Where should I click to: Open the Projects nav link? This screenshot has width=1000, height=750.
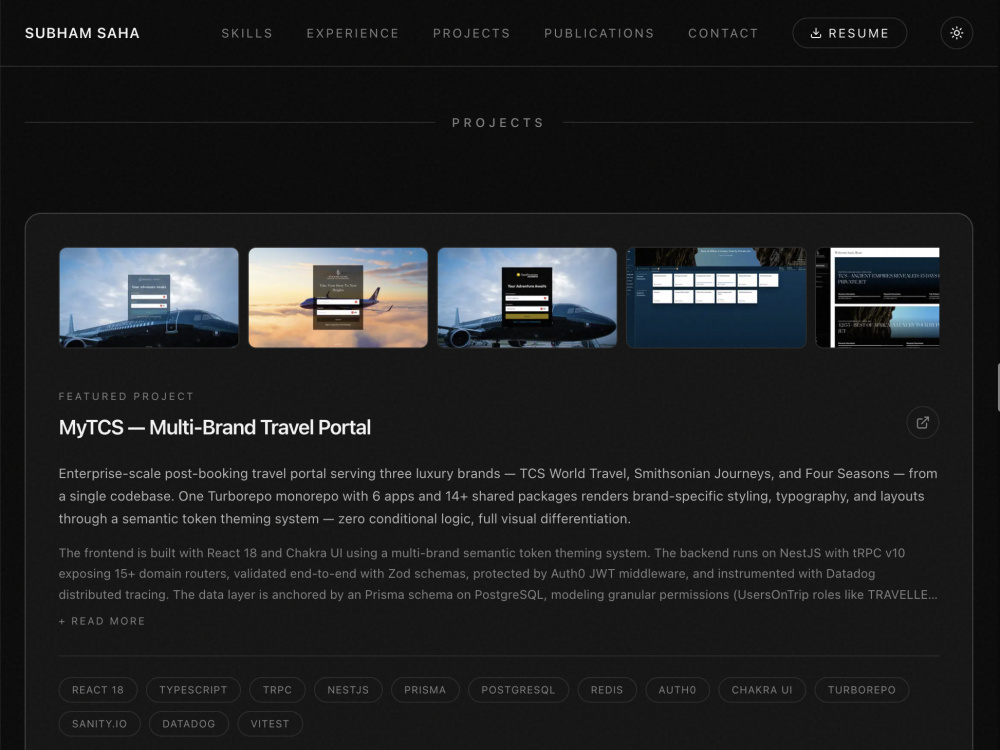tap(471, 33)
